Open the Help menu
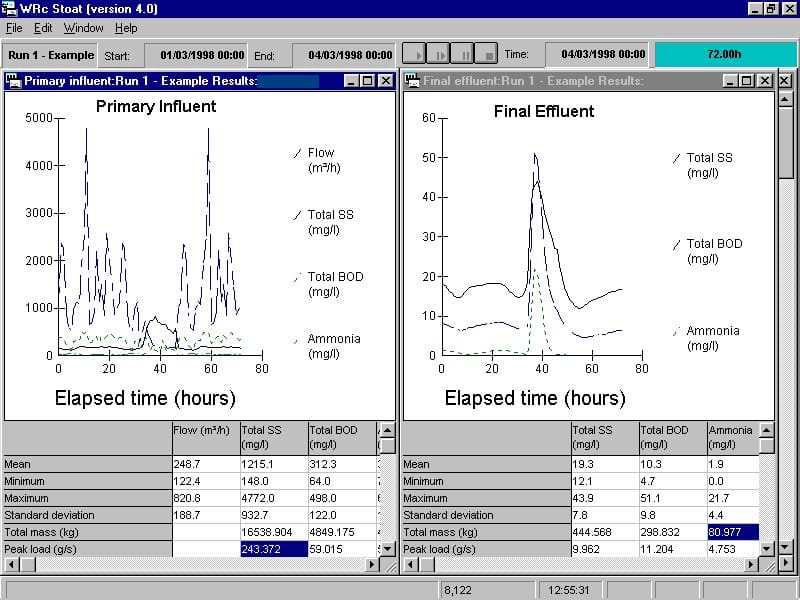The height and width of the screenshot is (600, 800). (x=126, y=28)
